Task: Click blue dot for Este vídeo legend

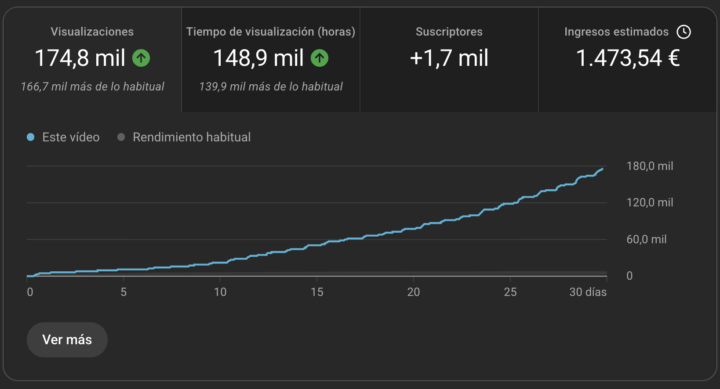Action: [x=30, y=137]
